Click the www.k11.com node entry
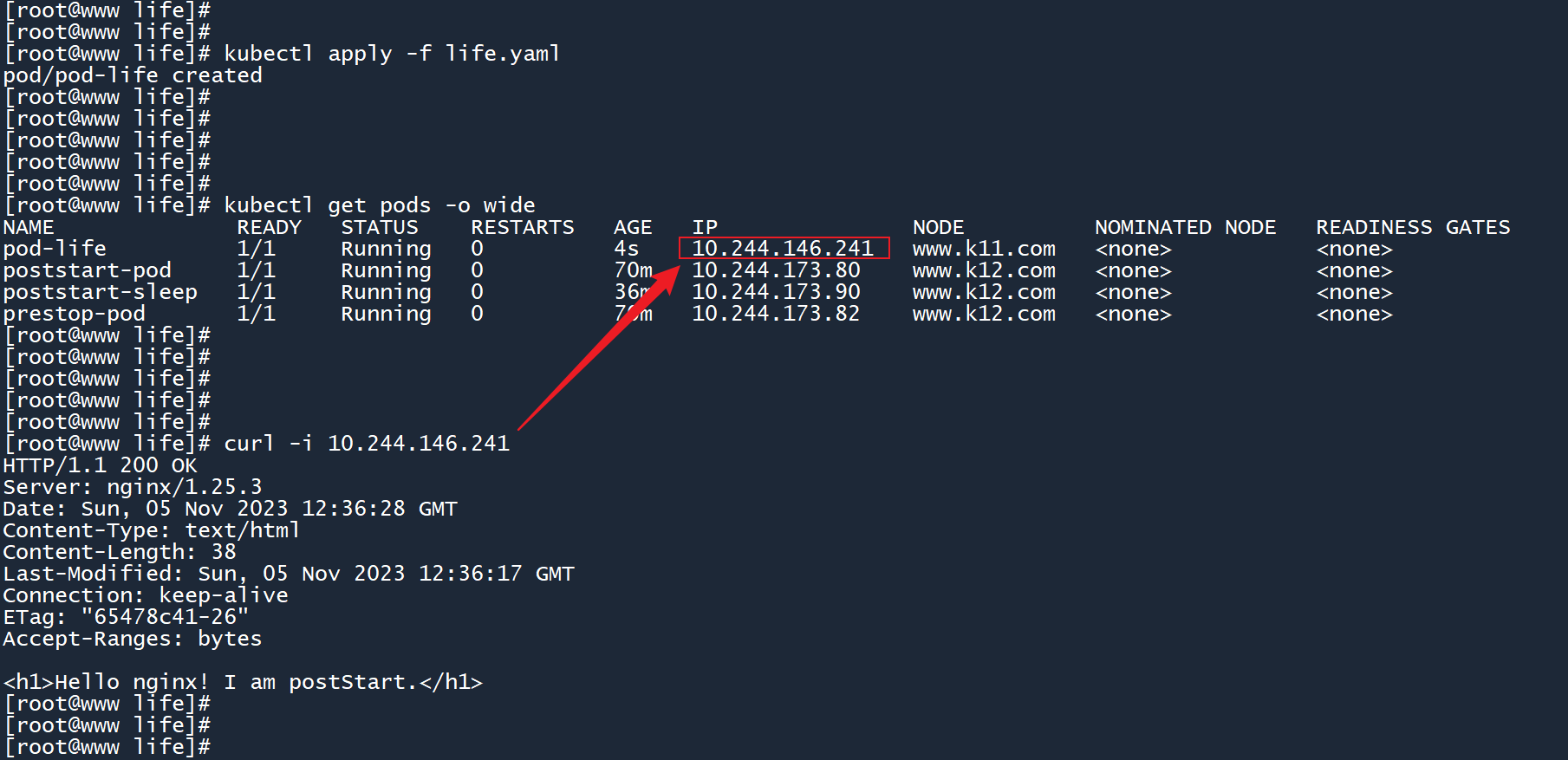 (984, 249)
